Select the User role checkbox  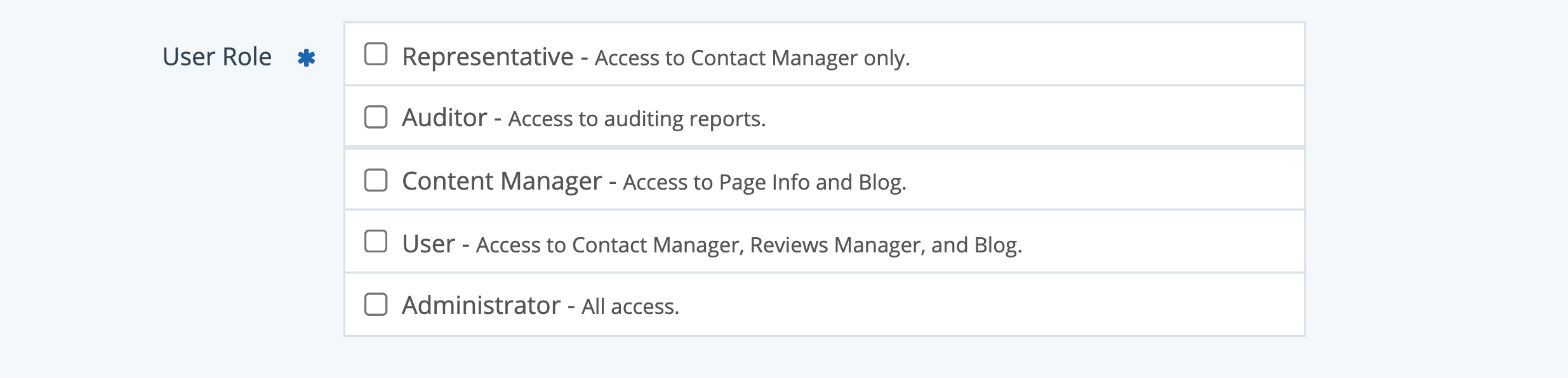[376, 242]
